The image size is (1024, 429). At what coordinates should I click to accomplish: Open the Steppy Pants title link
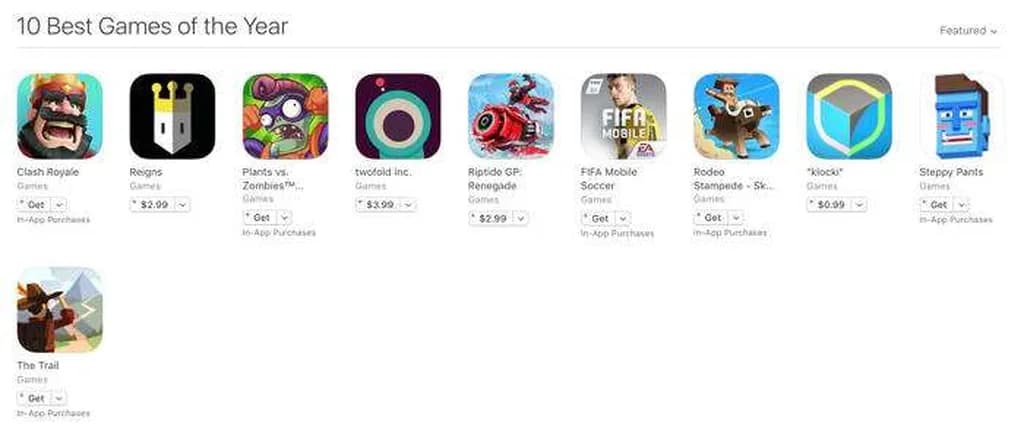[x=951, y=172]
